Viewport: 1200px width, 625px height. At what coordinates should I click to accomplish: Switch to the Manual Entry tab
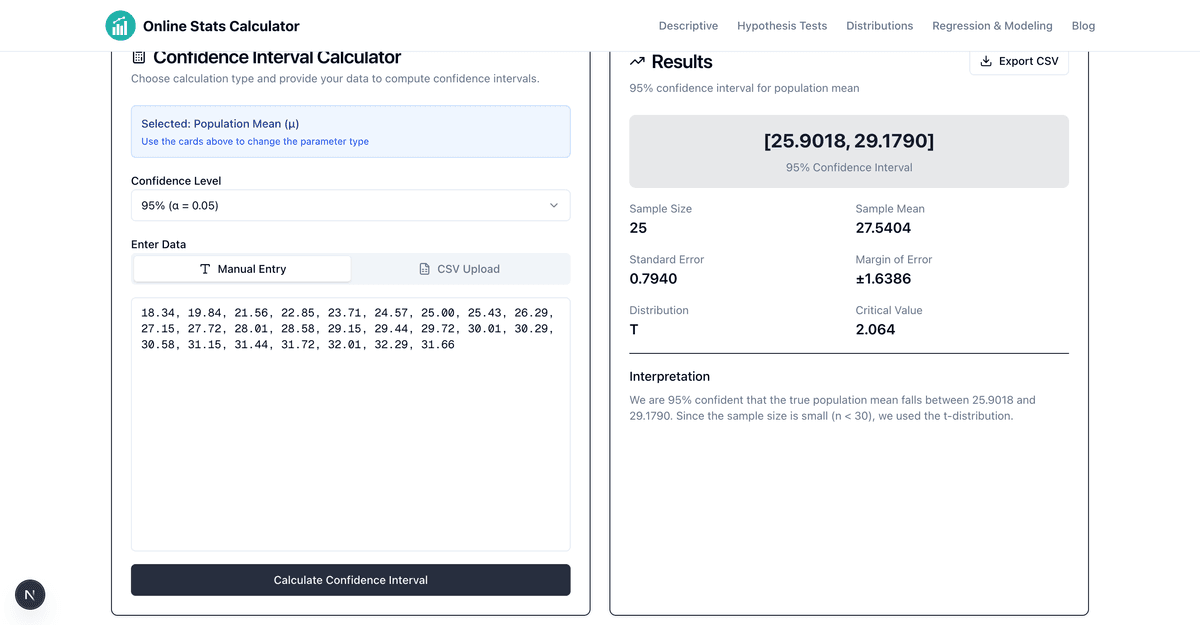(x=242, y=269)
